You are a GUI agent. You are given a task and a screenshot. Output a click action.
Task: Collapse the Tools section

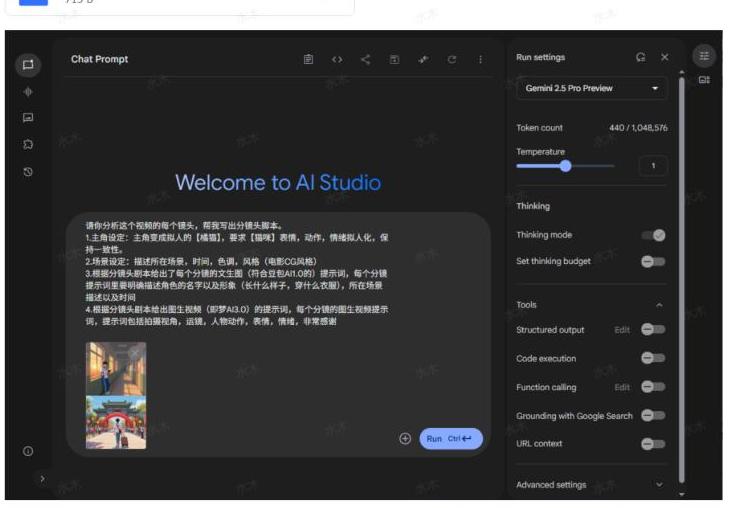click(659, 305)
